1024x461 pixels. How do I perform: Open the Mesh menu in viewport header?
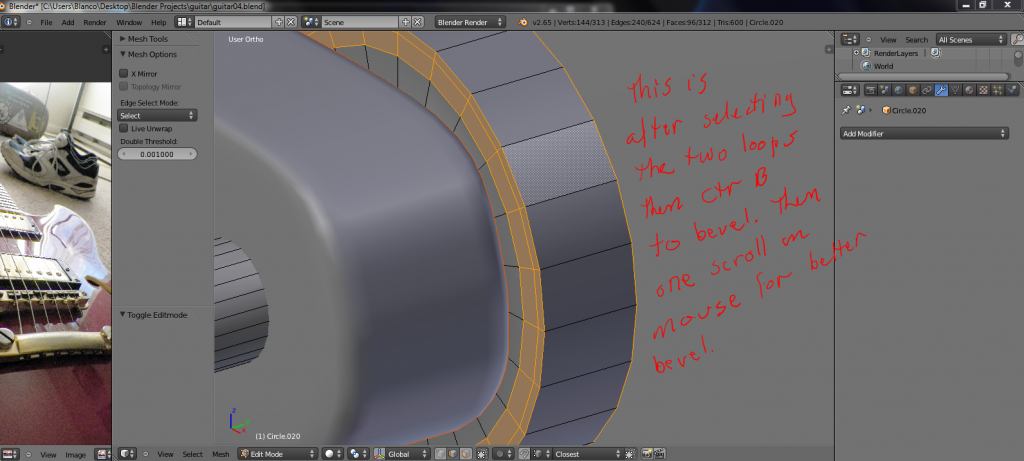(220, 453)
